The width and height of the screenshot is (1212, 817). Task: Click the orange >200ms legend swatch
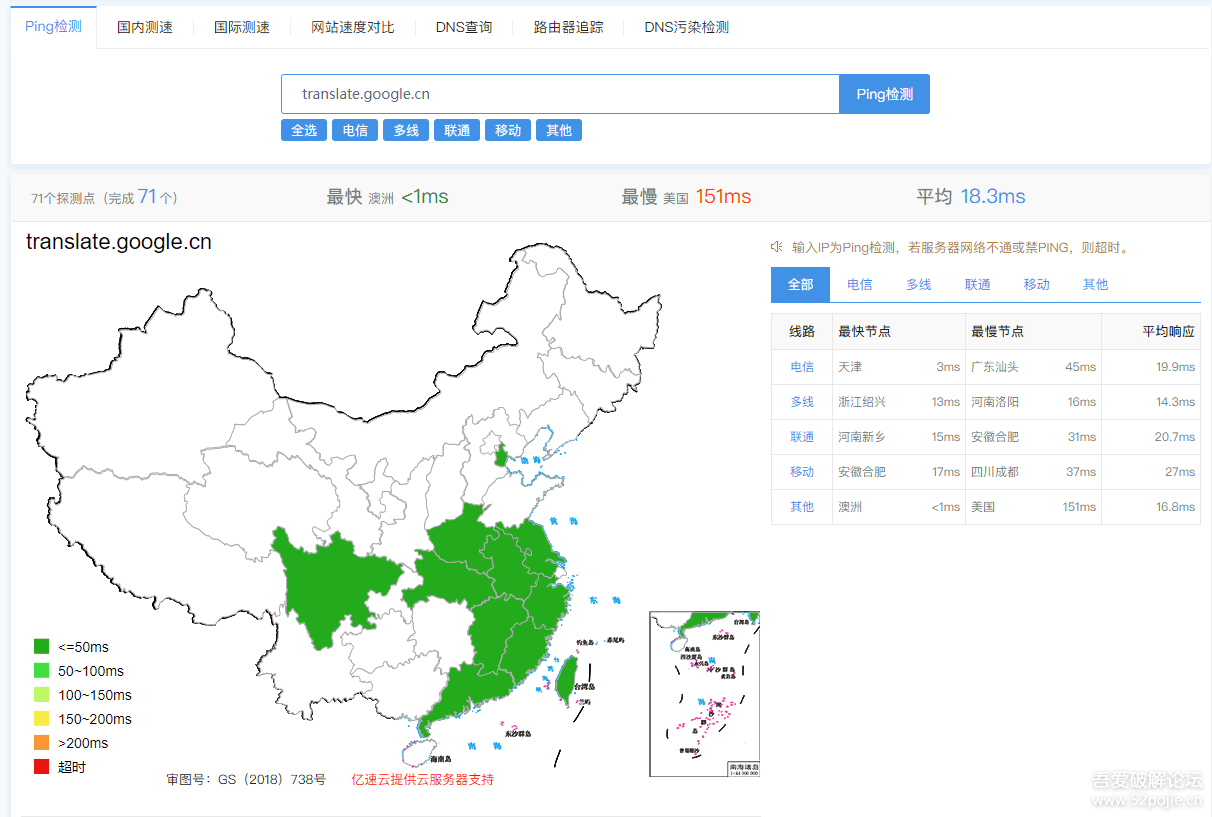tap(41, 743)
